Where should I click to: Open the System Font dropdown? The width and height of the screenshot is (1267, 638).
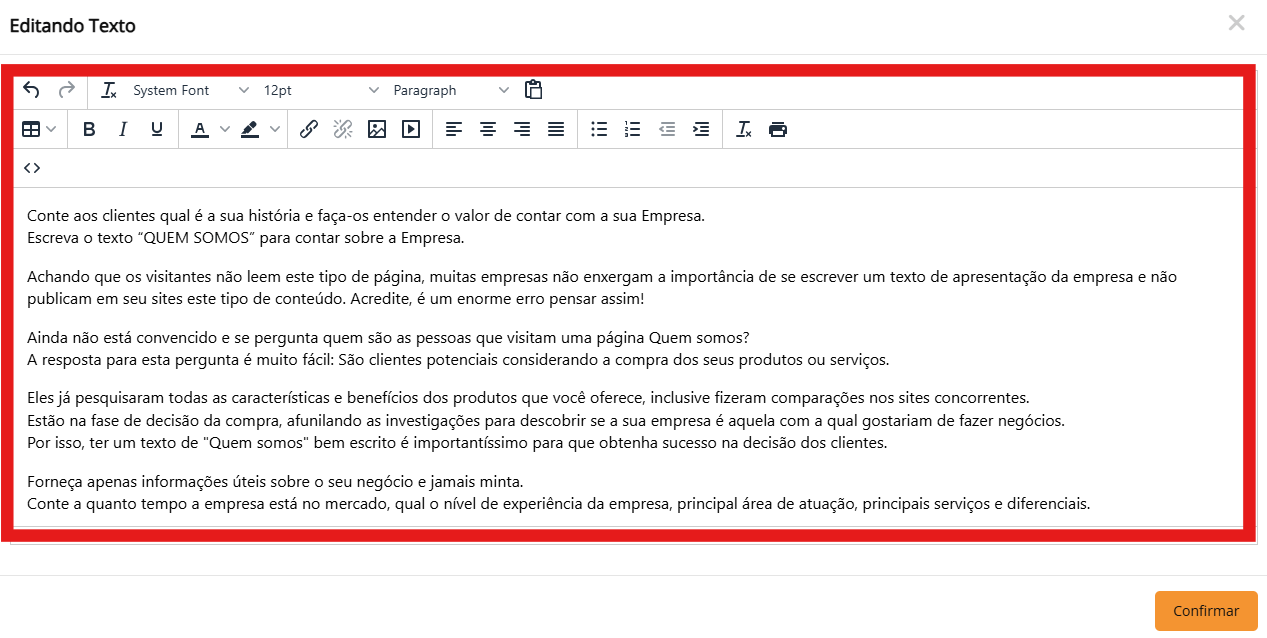point(190,90)
